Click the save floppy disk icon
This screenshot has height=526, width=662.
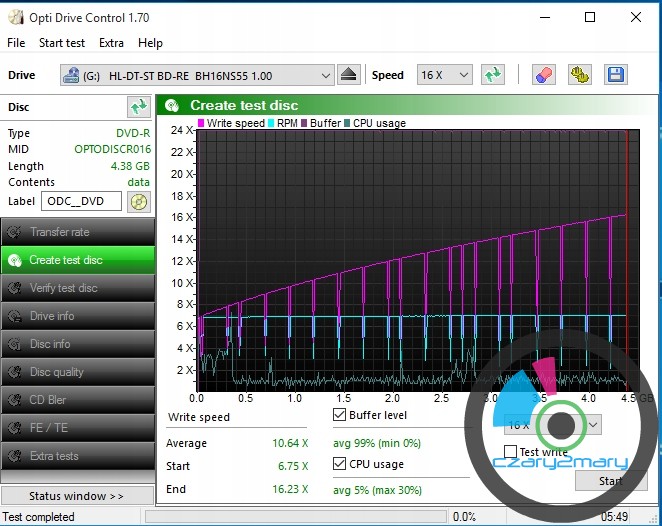pyautogui.click(x=615, y=75)
